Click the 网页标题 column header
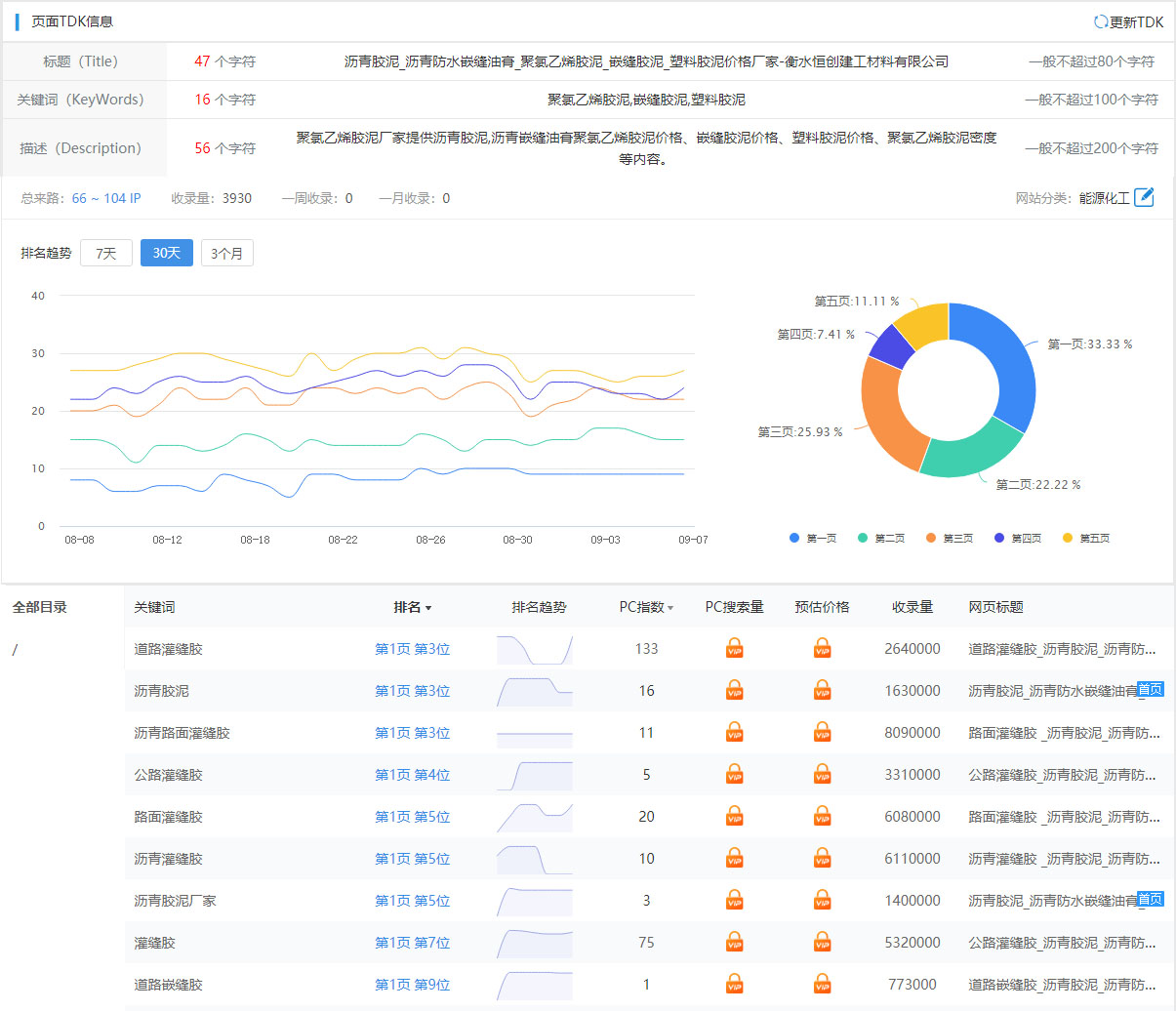 995,607
